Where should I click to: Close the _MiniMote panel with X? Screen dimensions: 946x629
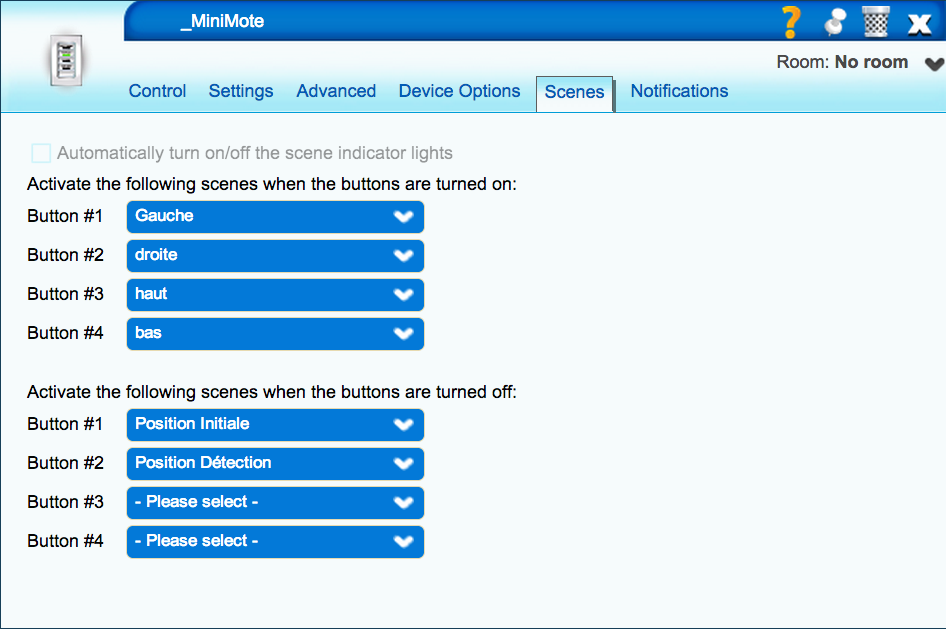point(919,23)
